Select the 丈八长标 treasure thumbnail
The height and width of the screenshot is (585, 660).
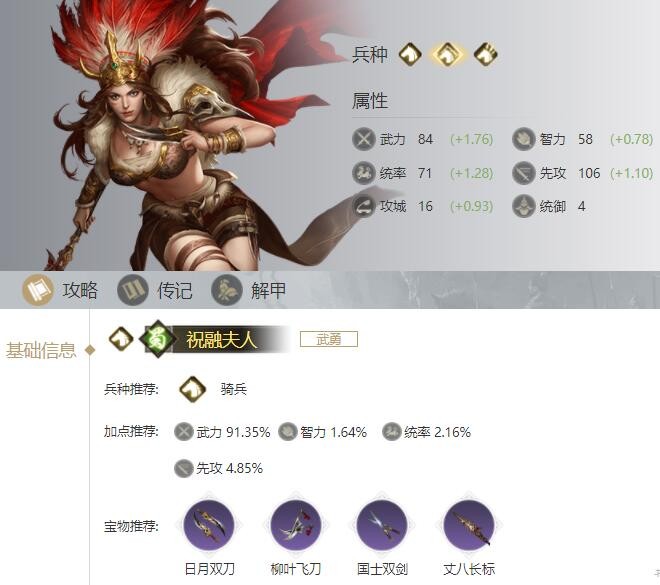(x=468, y=525)
